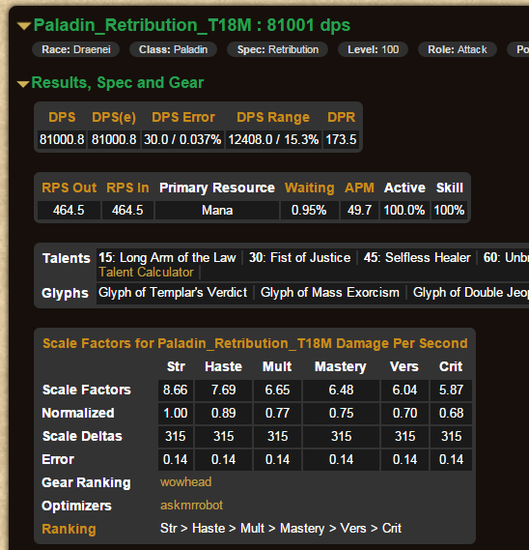Click the Spec: Retribution pill
Image resolution: width=529 pixels, height=550 pixels.
click(277, 49)
